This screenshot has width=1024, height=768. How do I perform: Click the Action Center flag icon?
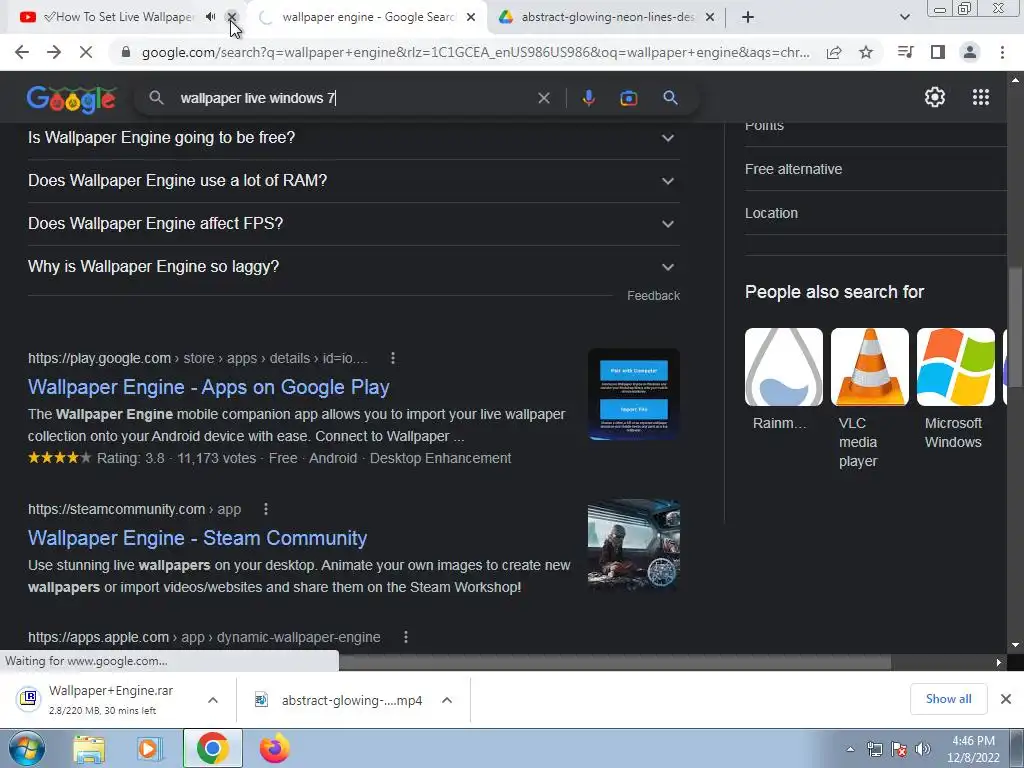899,749
